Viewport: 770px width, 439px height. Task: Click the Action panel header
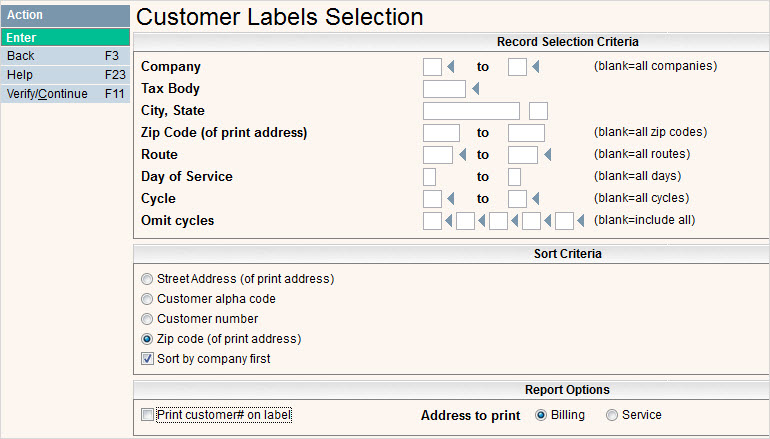[65, 15]
